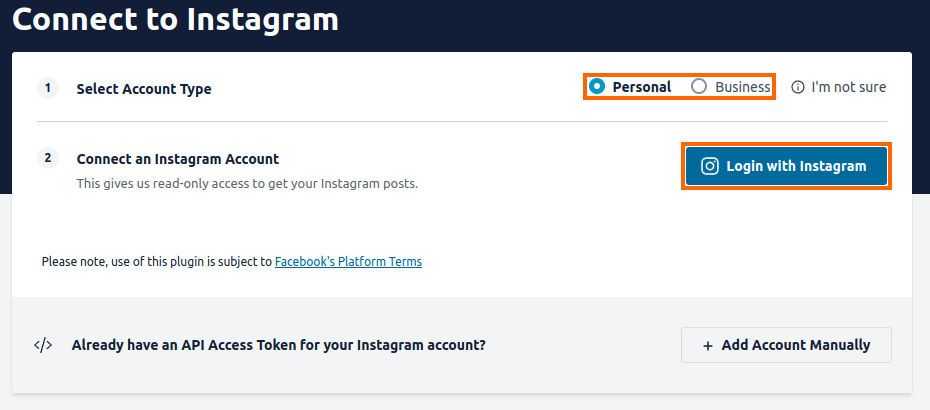Open the "I'm not sure" help text
This screenshot has width=930, height=410.
848,87
